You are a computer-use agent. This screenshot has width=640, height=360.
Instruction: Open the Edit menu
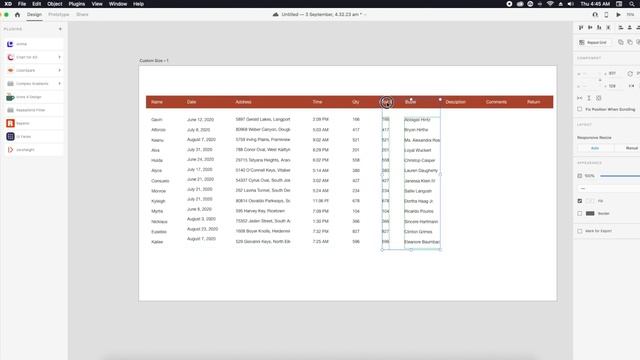click(36, 4)
